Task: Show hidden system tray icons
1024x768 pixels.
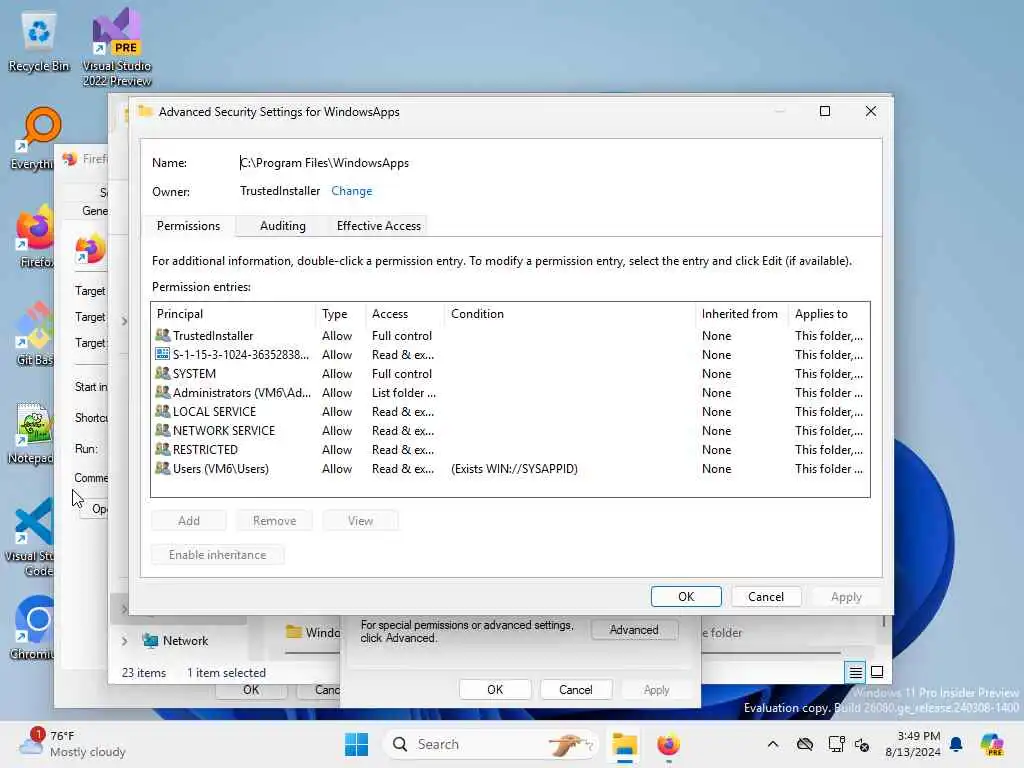Action: [773, 744]
